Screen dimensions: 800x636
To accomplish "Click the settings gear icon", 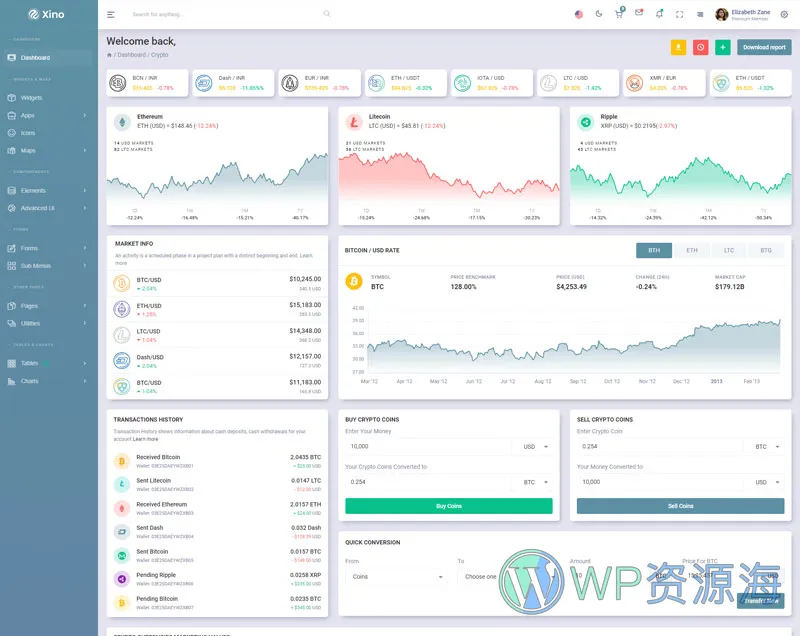I will tap(784, 14).
